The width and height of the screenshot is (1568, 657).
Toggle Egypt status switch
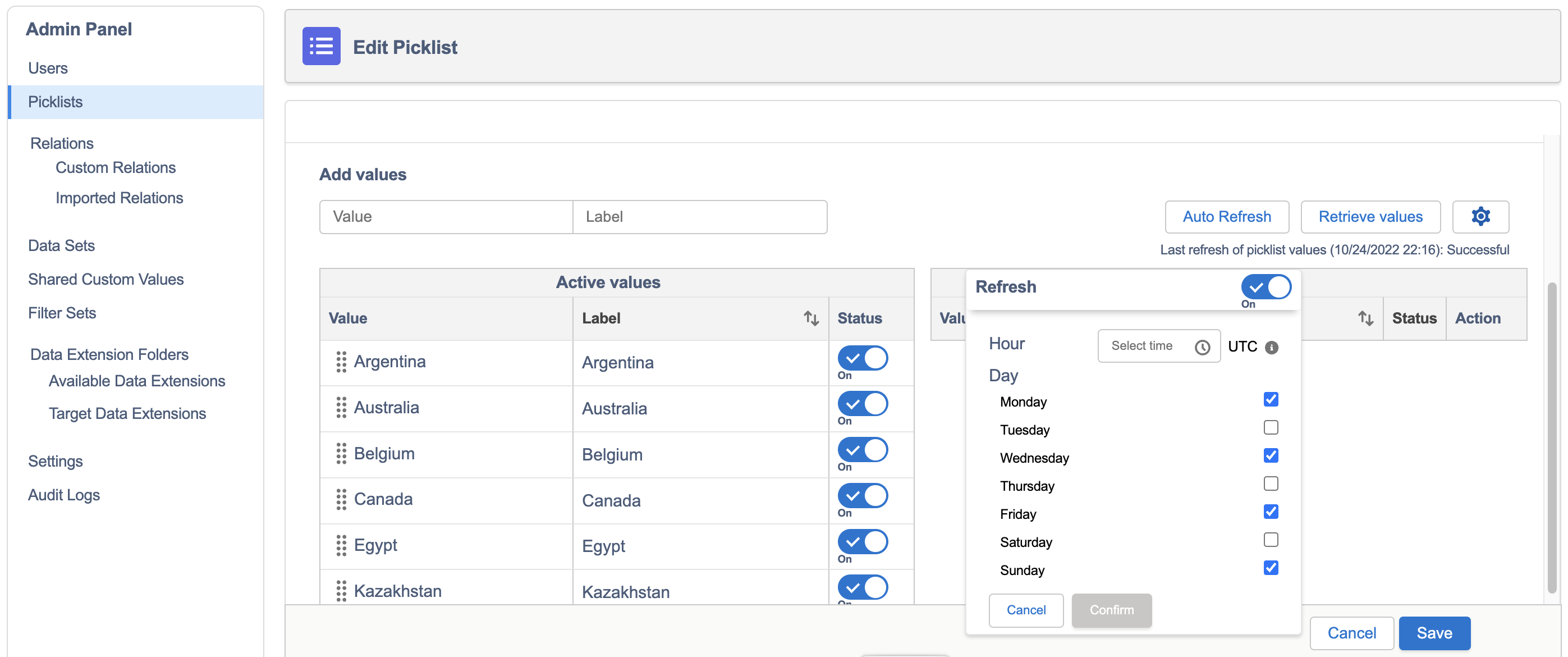click(x=863, y=542)
